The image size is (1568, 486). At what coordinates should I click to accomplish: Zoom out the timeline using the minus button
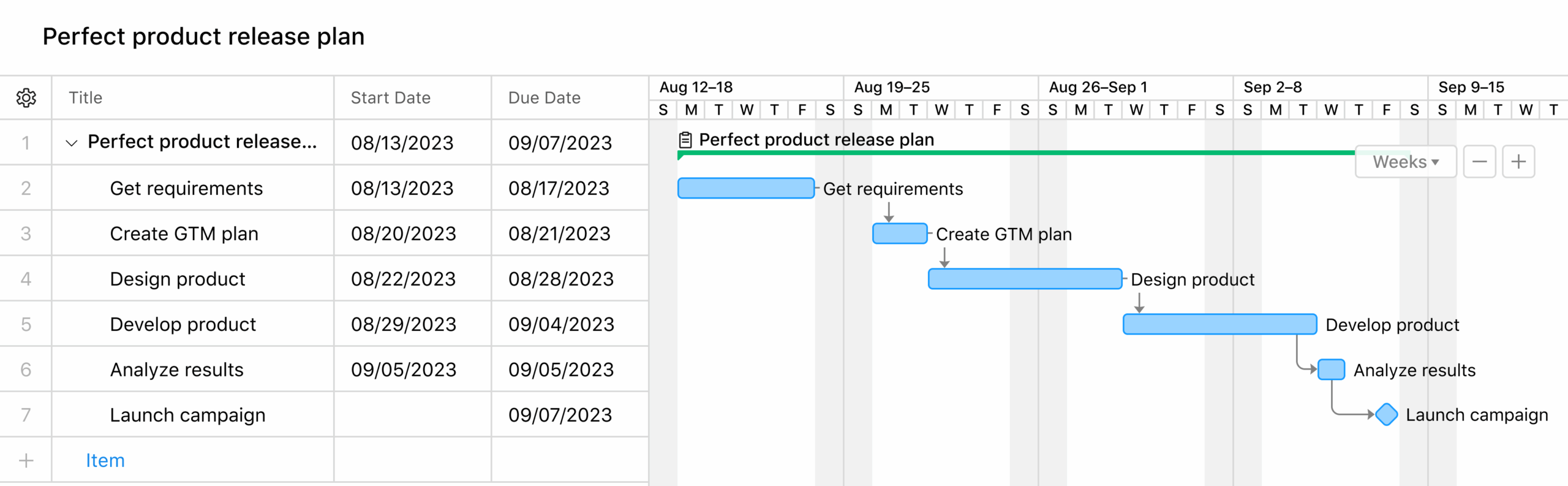[1479, 161]
